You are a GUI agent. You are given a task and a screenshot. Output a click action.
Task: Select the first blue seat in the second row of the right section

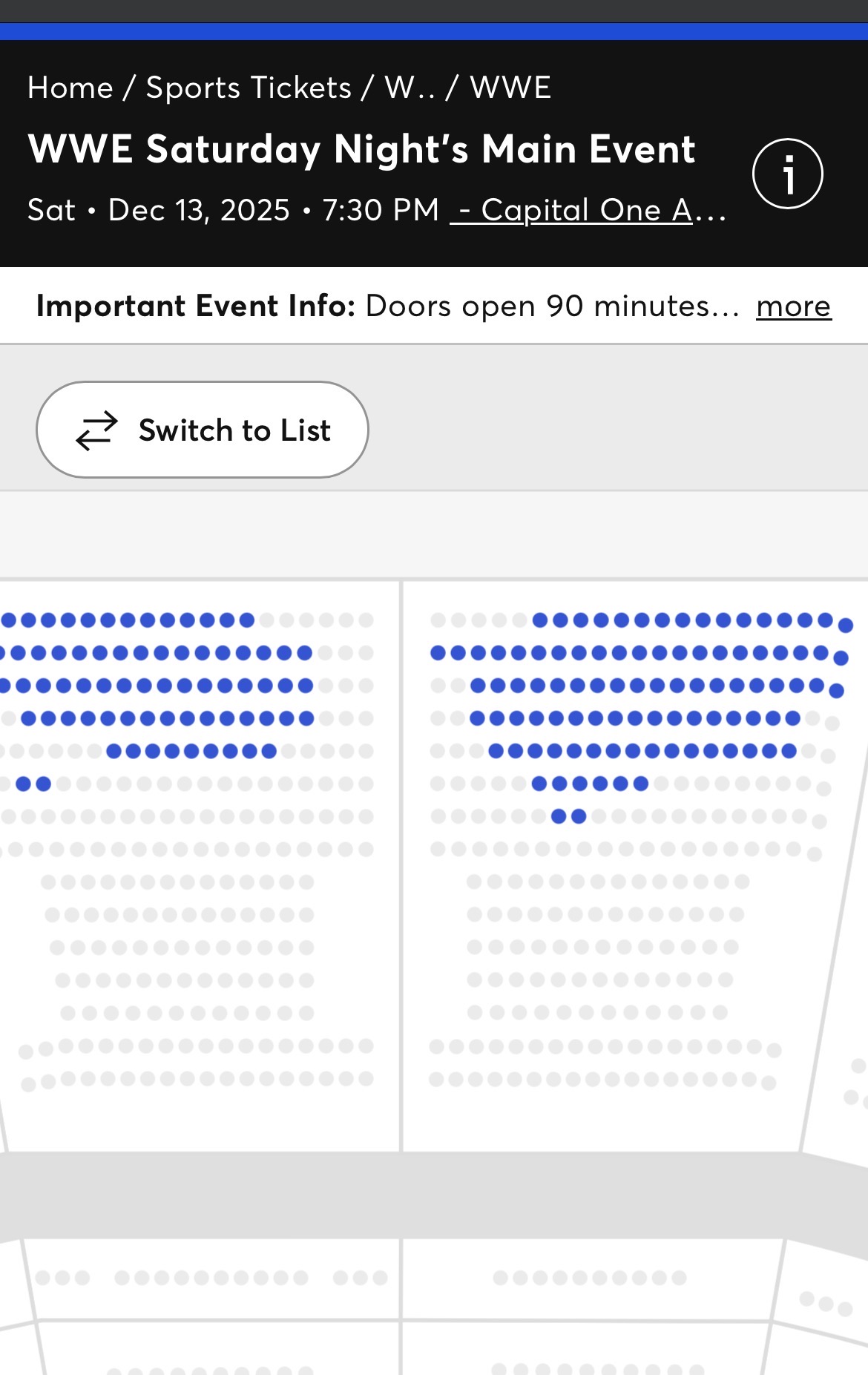pos(438,653)
